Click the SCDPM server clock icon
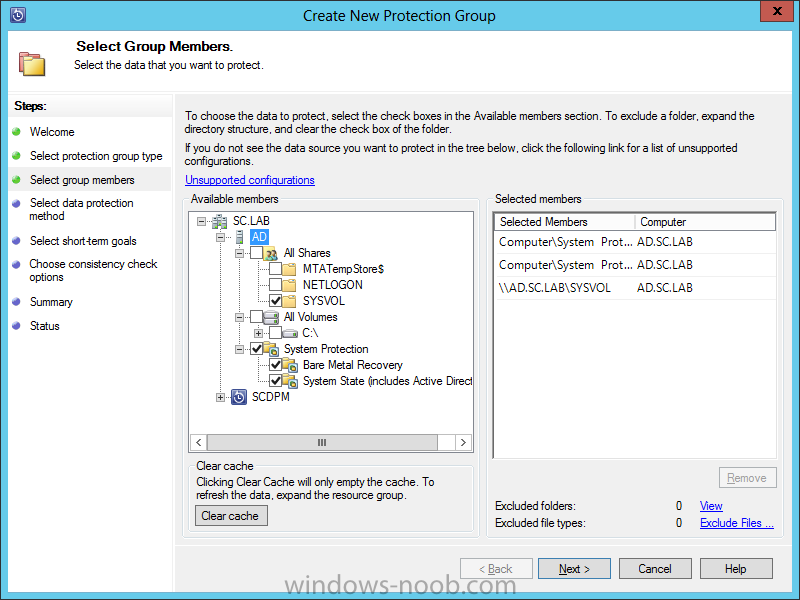 [x=239, y=397]
